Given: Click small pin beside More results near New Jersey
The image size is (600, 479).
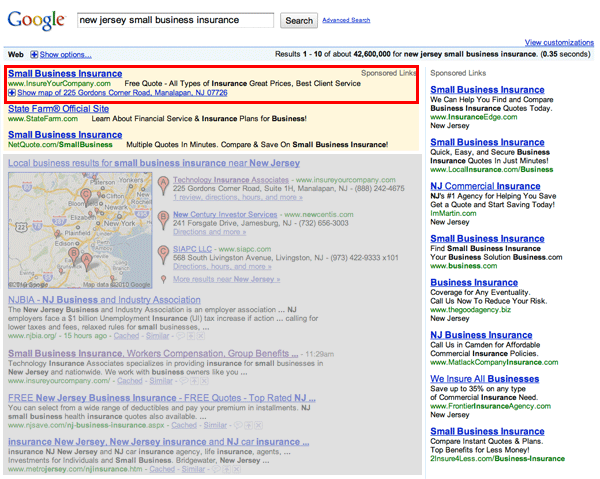Looking at the screenshot, I should tap(163, 279).
